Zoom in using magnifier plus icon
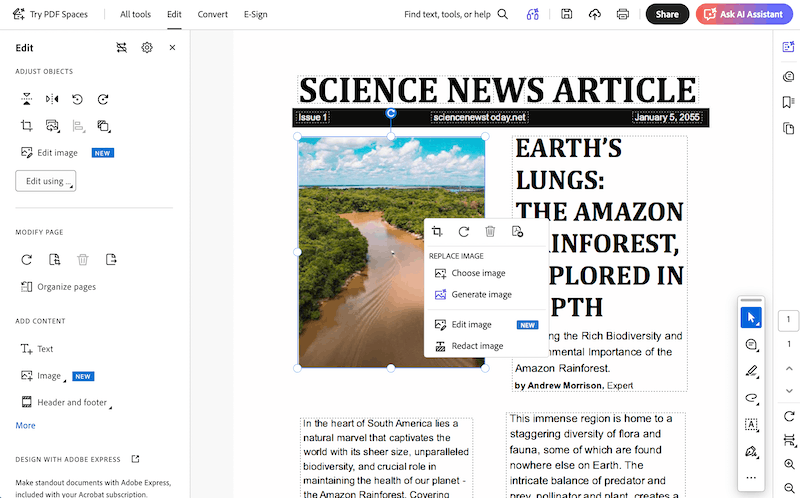 (789, 464)
